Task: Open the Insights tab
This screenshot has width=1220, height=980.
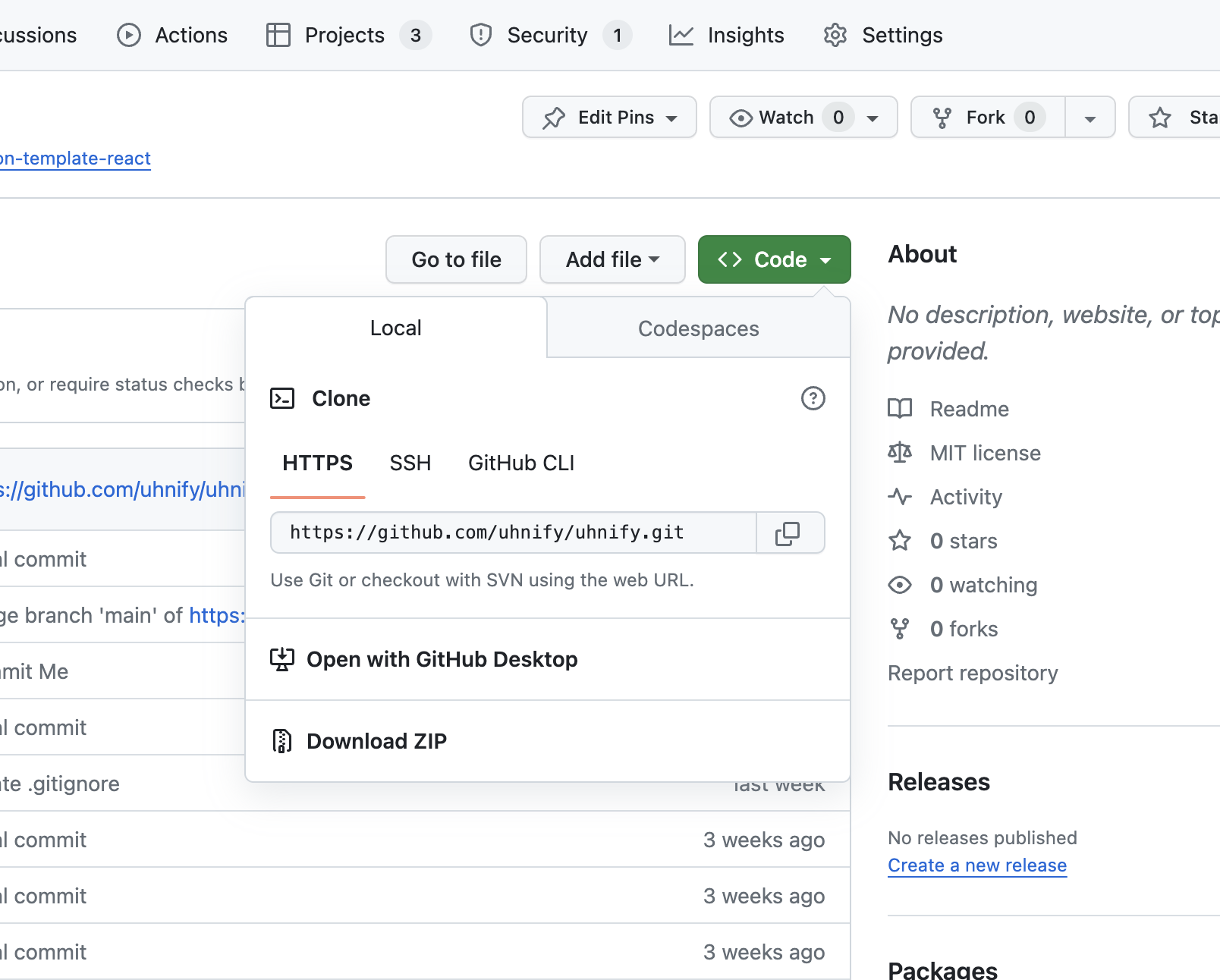Action: 726,35
